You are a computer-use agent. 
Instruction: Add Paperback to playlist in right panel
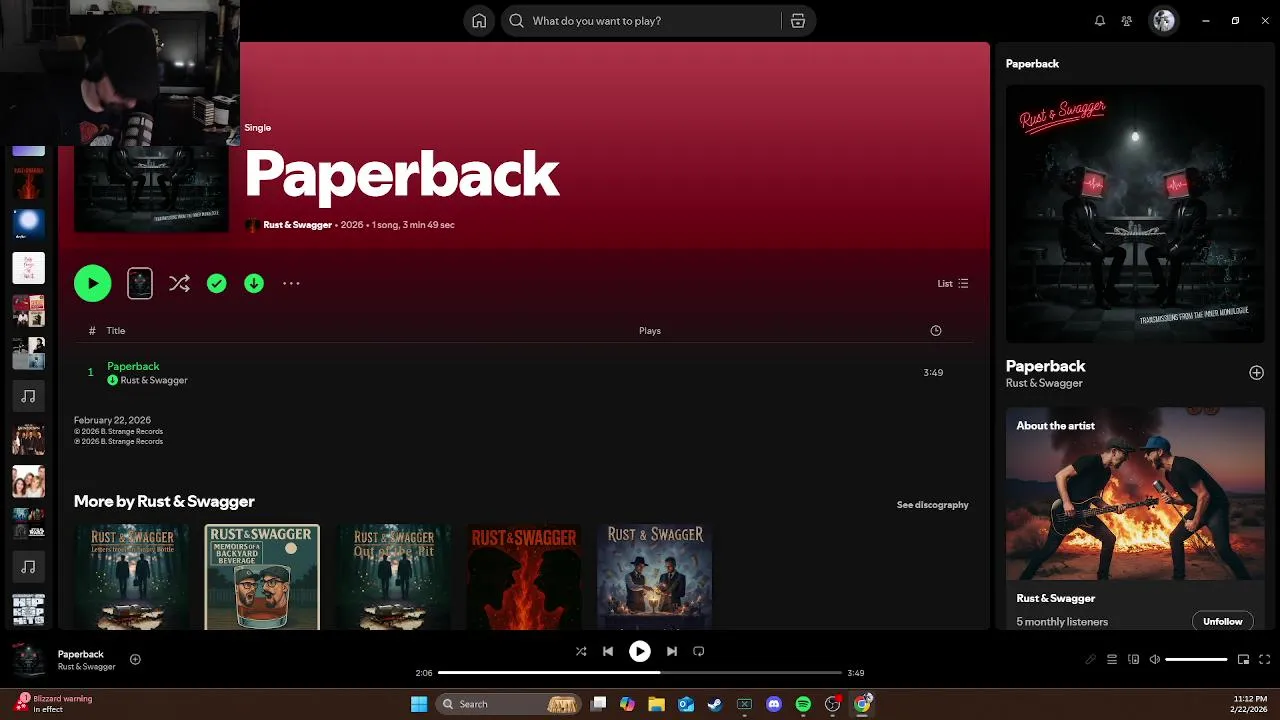point(1256,373)
